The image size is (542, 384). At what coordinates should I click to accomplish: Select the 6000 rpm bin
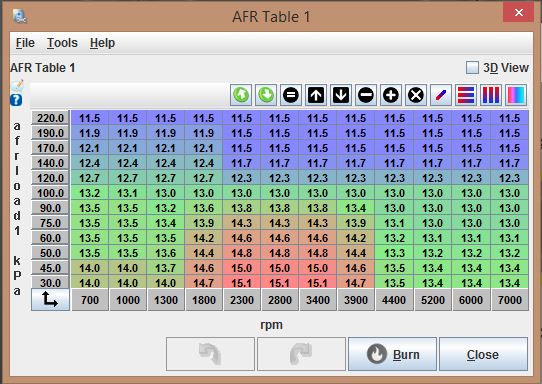[x=471, y=300]
